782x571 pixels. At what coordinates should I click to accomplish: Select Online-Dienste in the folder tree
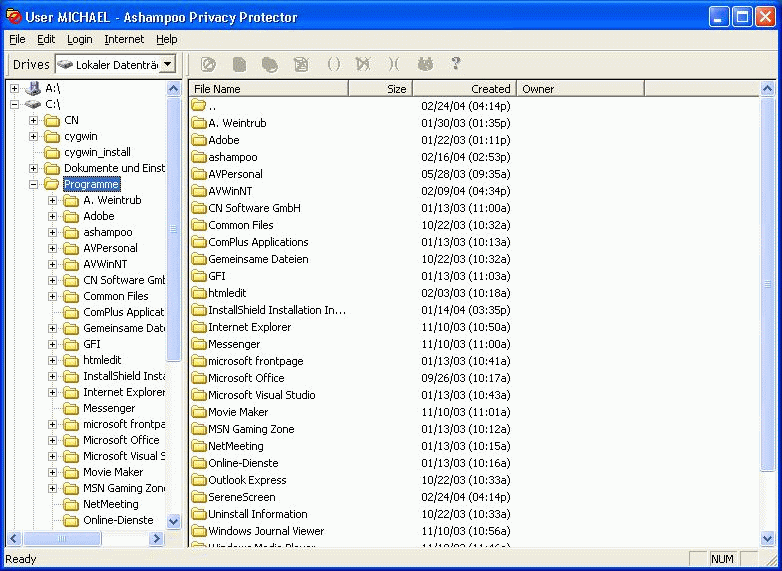pyautogui.click(x=118, y=520)
